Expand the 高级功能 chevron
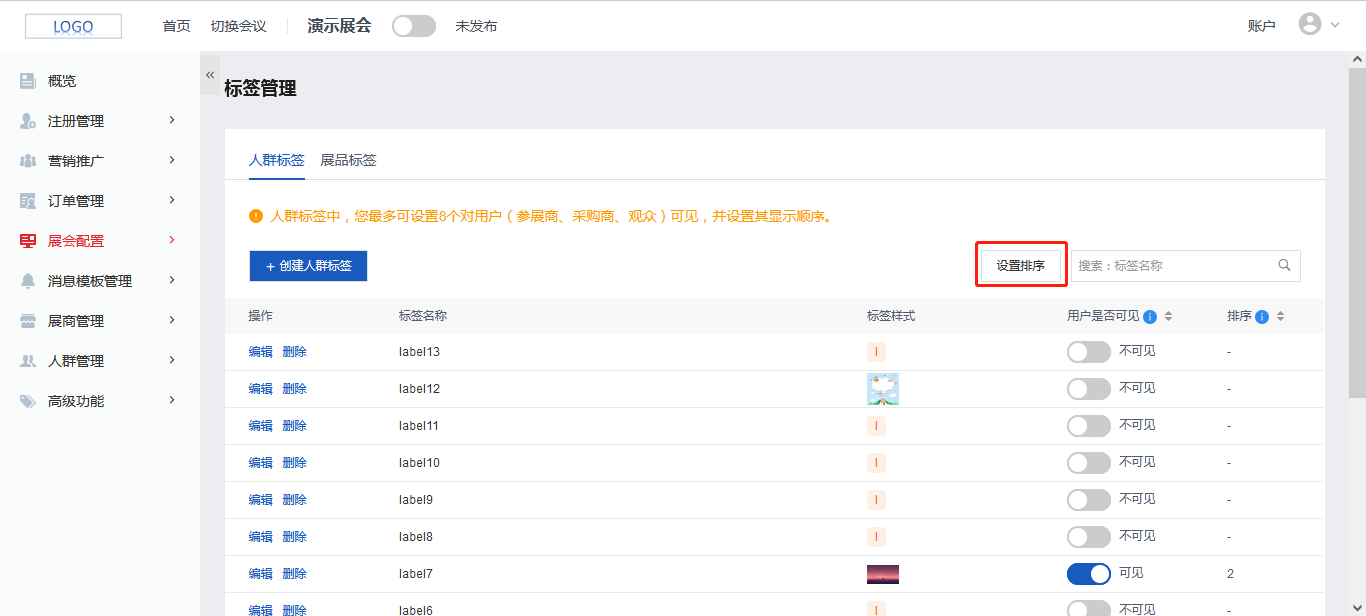This screenshot has height=616, width=1366. (172, 400)
